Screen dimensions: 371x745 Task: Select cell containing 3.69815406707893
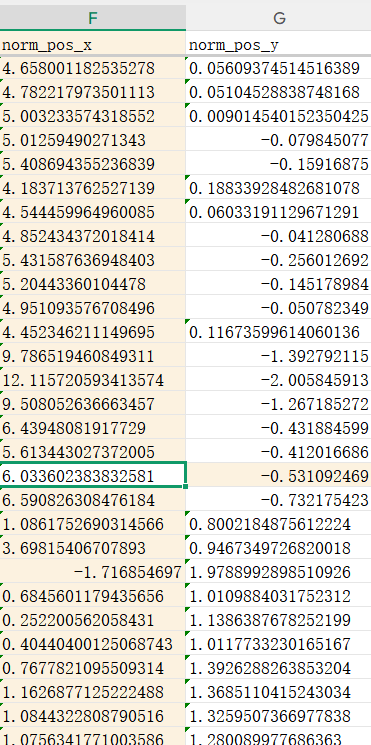[x=93, y=547]
